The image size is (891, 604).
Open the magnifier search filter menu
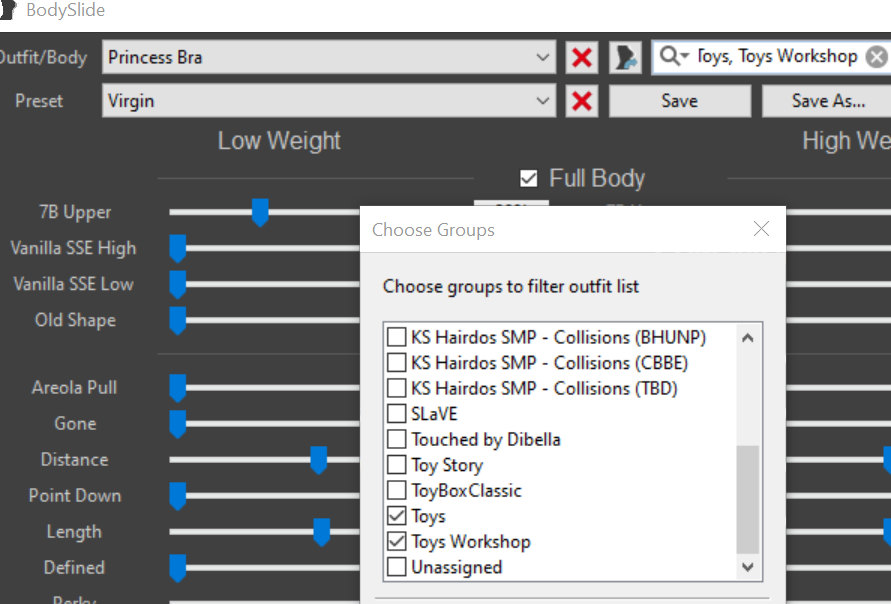[675, 56]
